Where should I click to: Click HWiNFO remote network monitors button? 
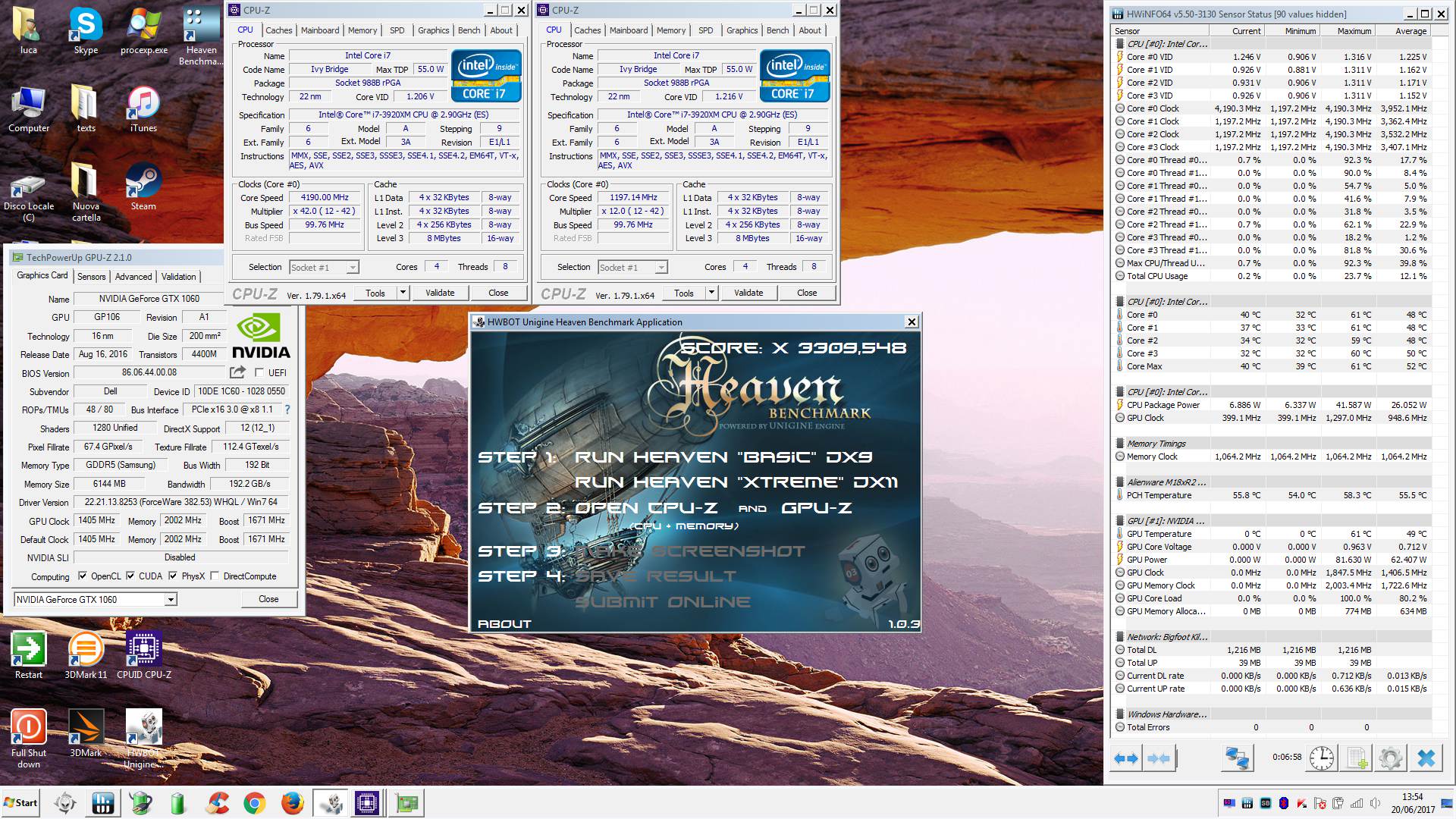click(1238, 758)
